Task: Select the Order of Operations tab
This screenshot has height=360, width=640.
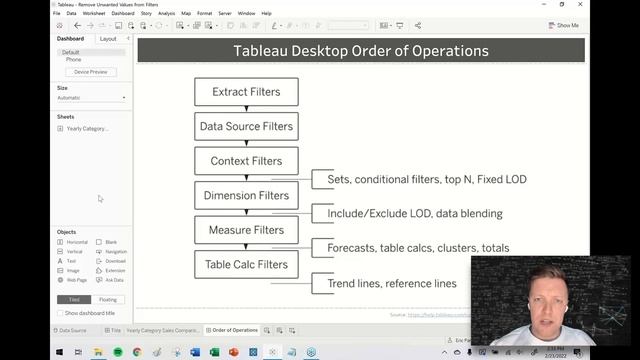Action: (232, 330)
